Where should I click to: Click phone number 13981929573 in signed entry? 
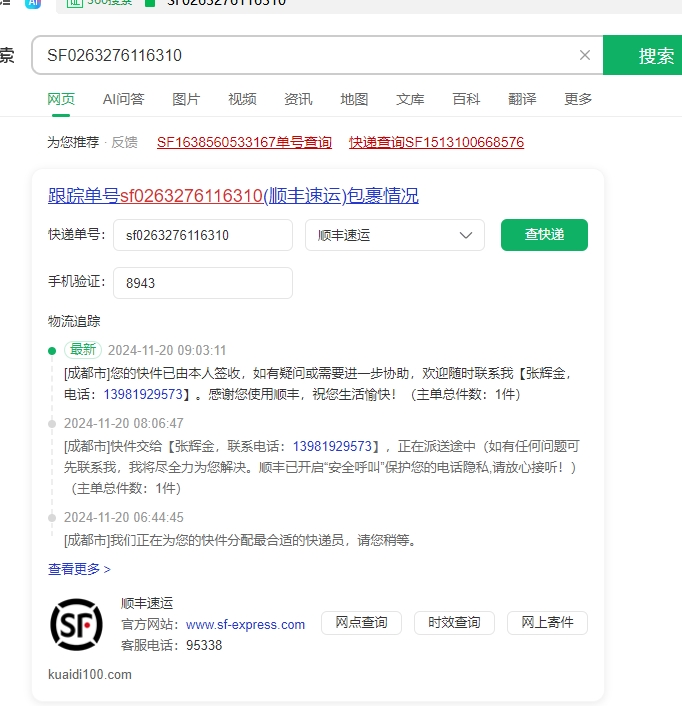pyautogui.click(x=143, y=394)
